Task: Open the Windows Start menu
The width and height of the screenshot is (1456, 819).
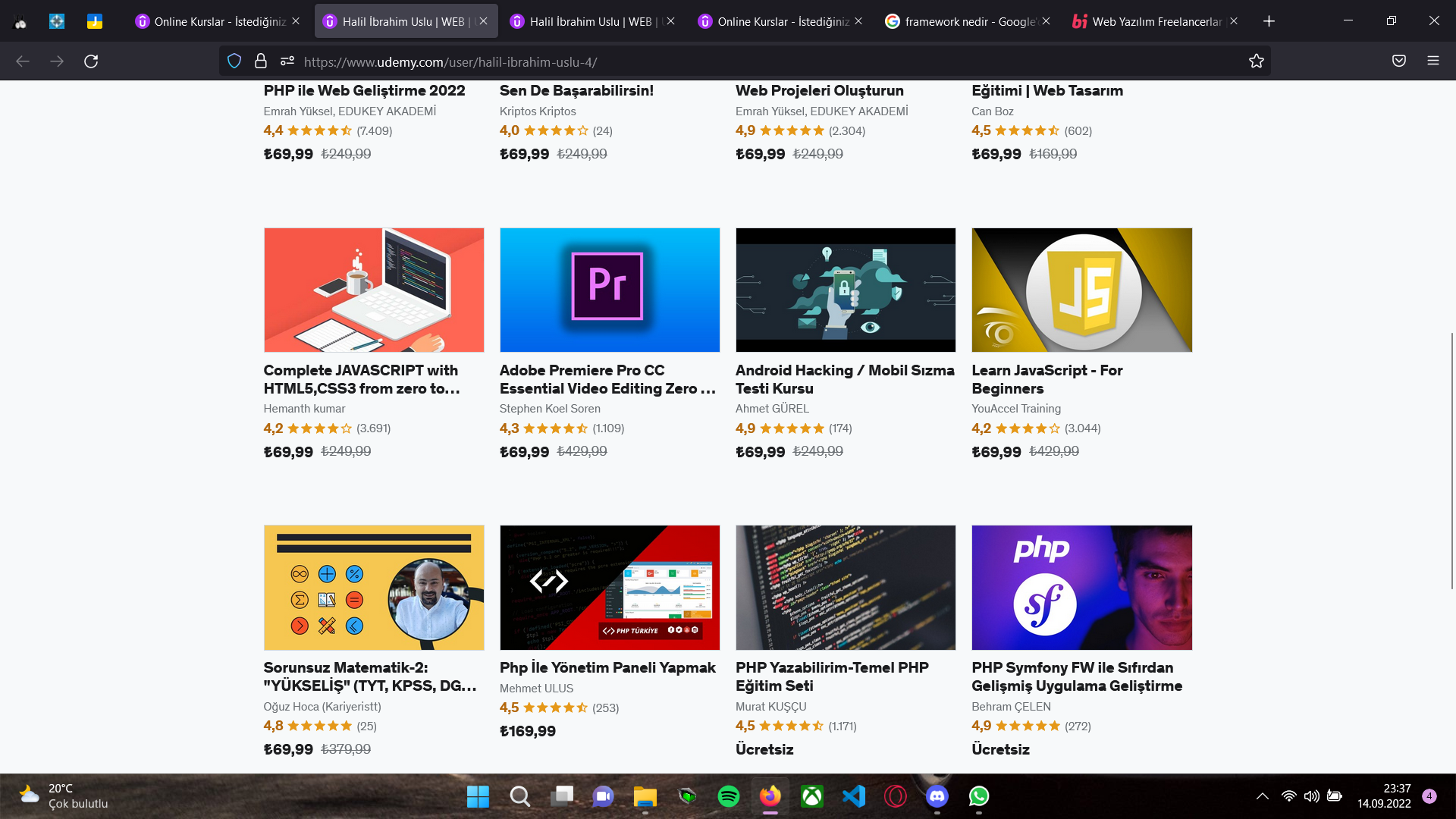Action: (x=478, y=796)
